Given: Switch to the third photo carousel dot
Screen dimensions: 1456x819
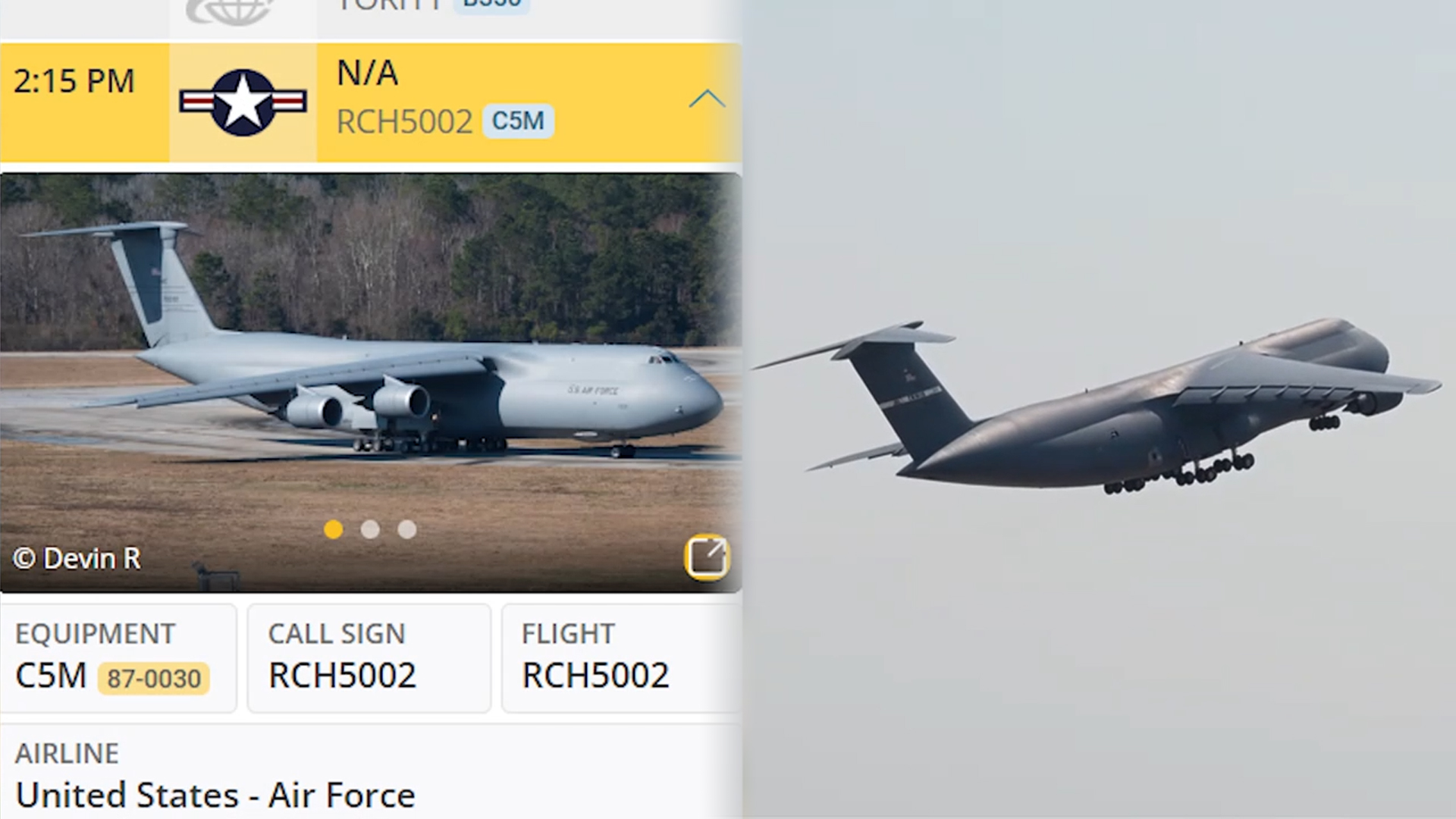Looking at the screenshot, I should pyautogui.click(x=407, y=529).
